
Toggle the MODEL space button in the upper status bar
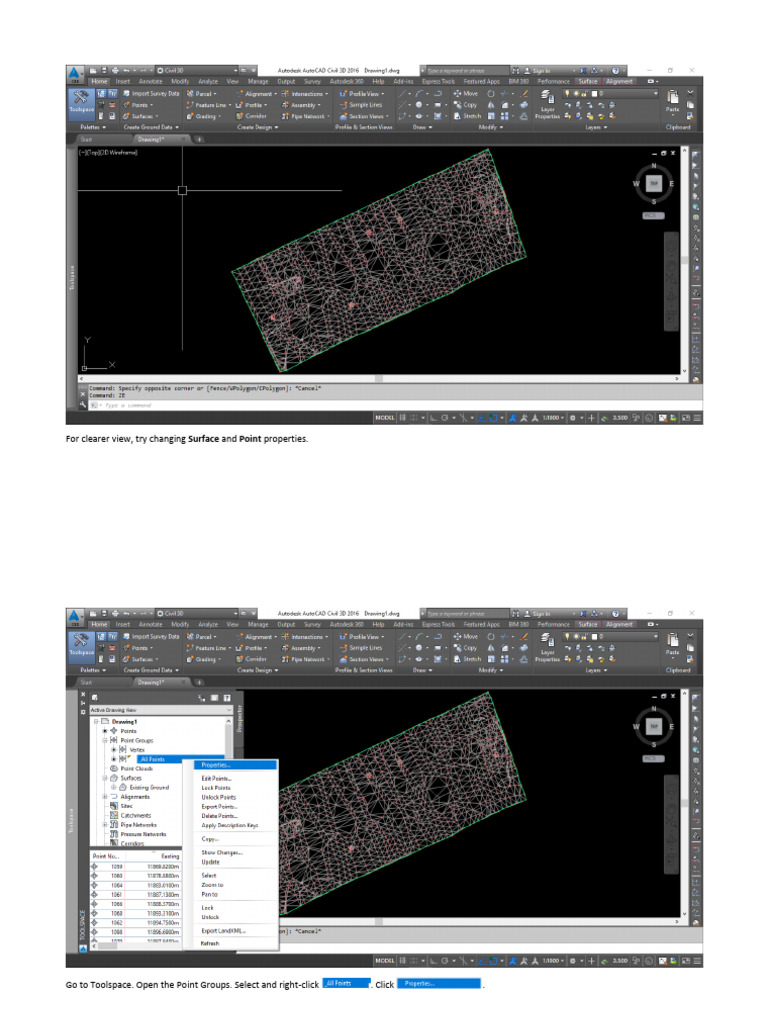pyautogui.click(x=384, y=416)
